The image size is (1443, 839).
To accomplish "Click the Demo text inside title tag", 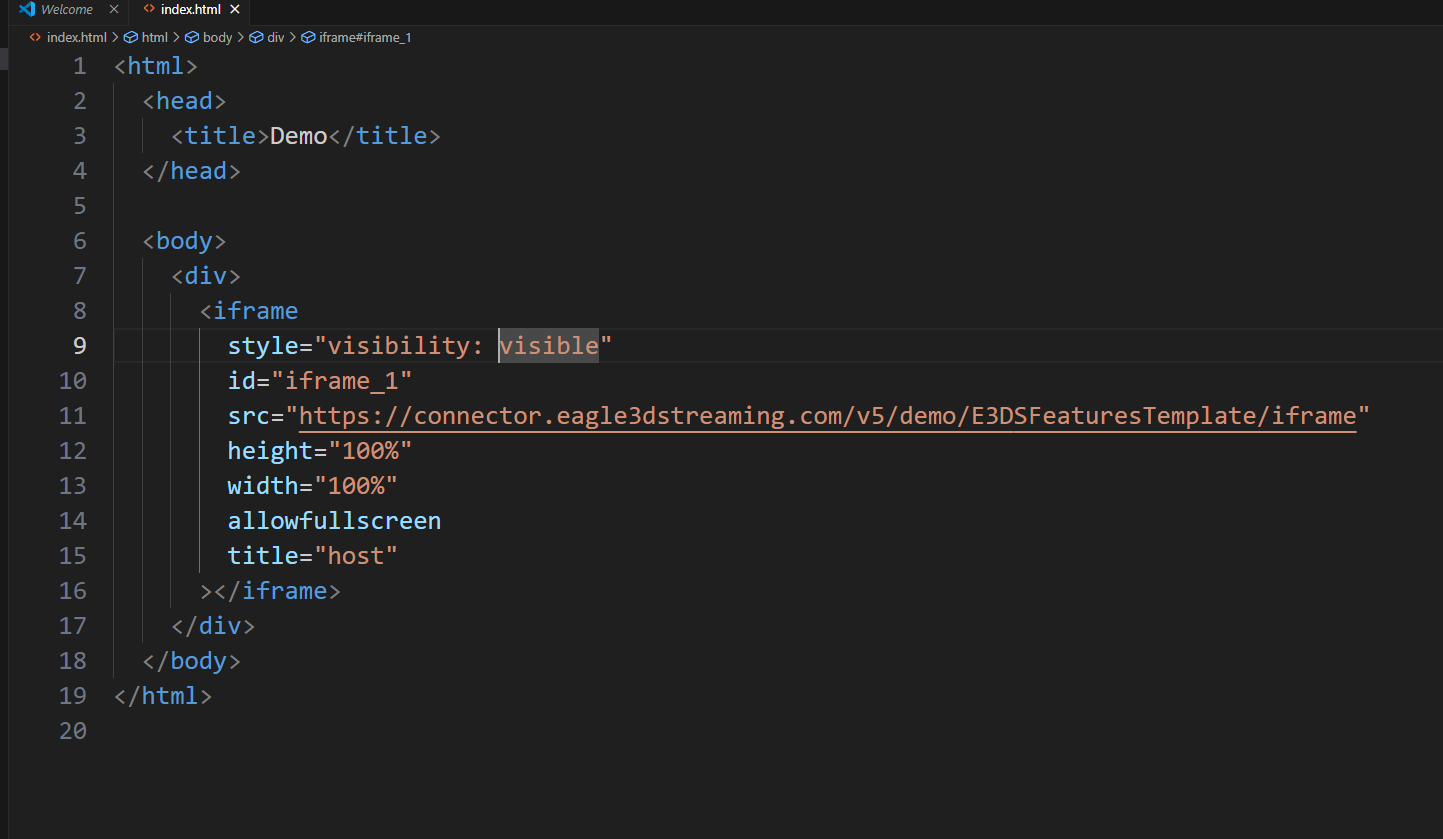I will tap(298, 136).
